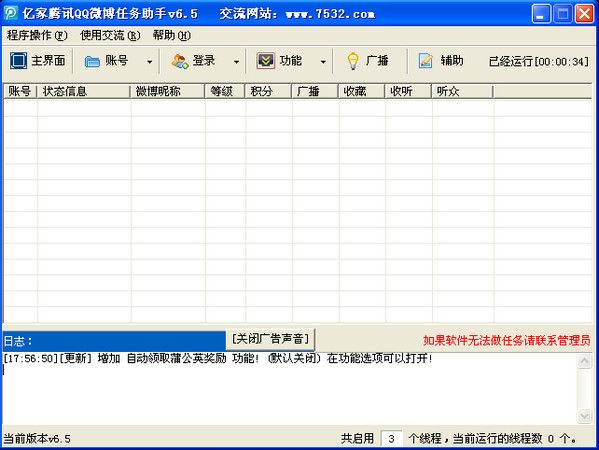Sort by the 等级 column header
Image resolution: width=599 pixels, height=450 pixels.
coord(225,91)
